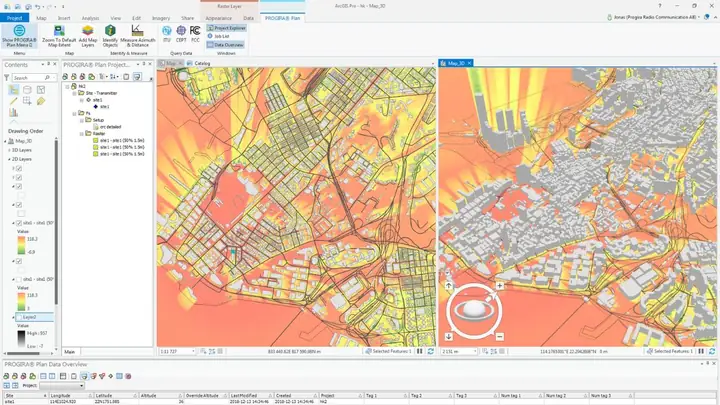Select first site1 raster result in project tree
Viewport: 720px width, 405px height.
point(118,141)
